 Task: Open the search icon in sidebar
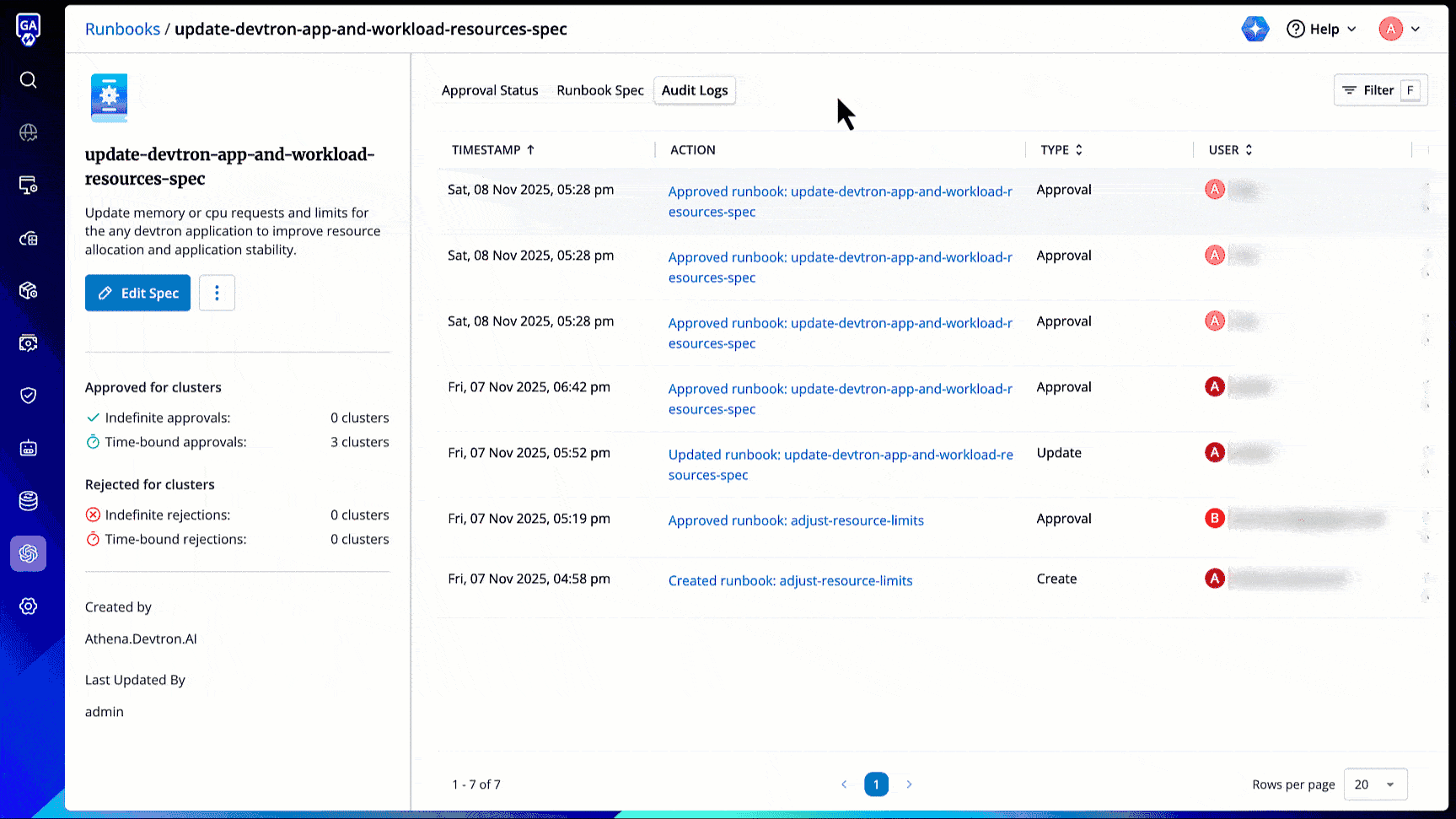pyautogui.click(x=28, y=80)
